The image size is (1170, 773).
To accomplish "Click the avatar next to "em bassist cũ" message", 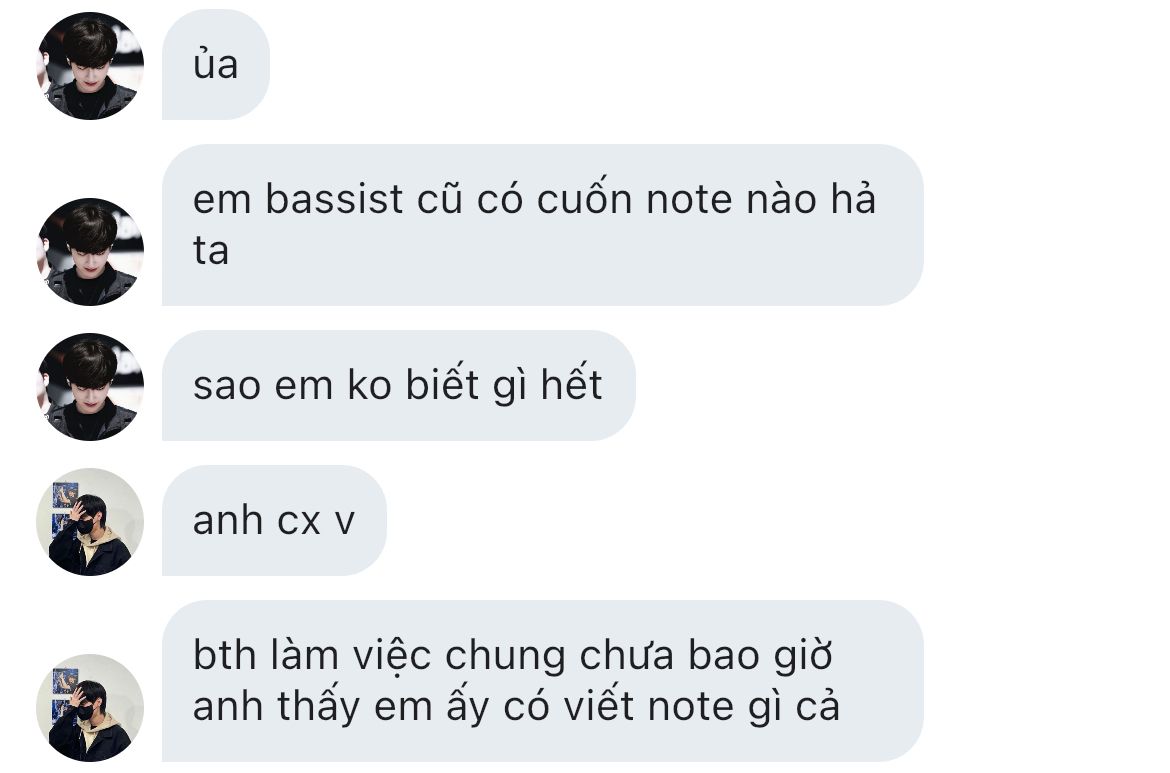I will pyautogui.click(x=90, y=251).
